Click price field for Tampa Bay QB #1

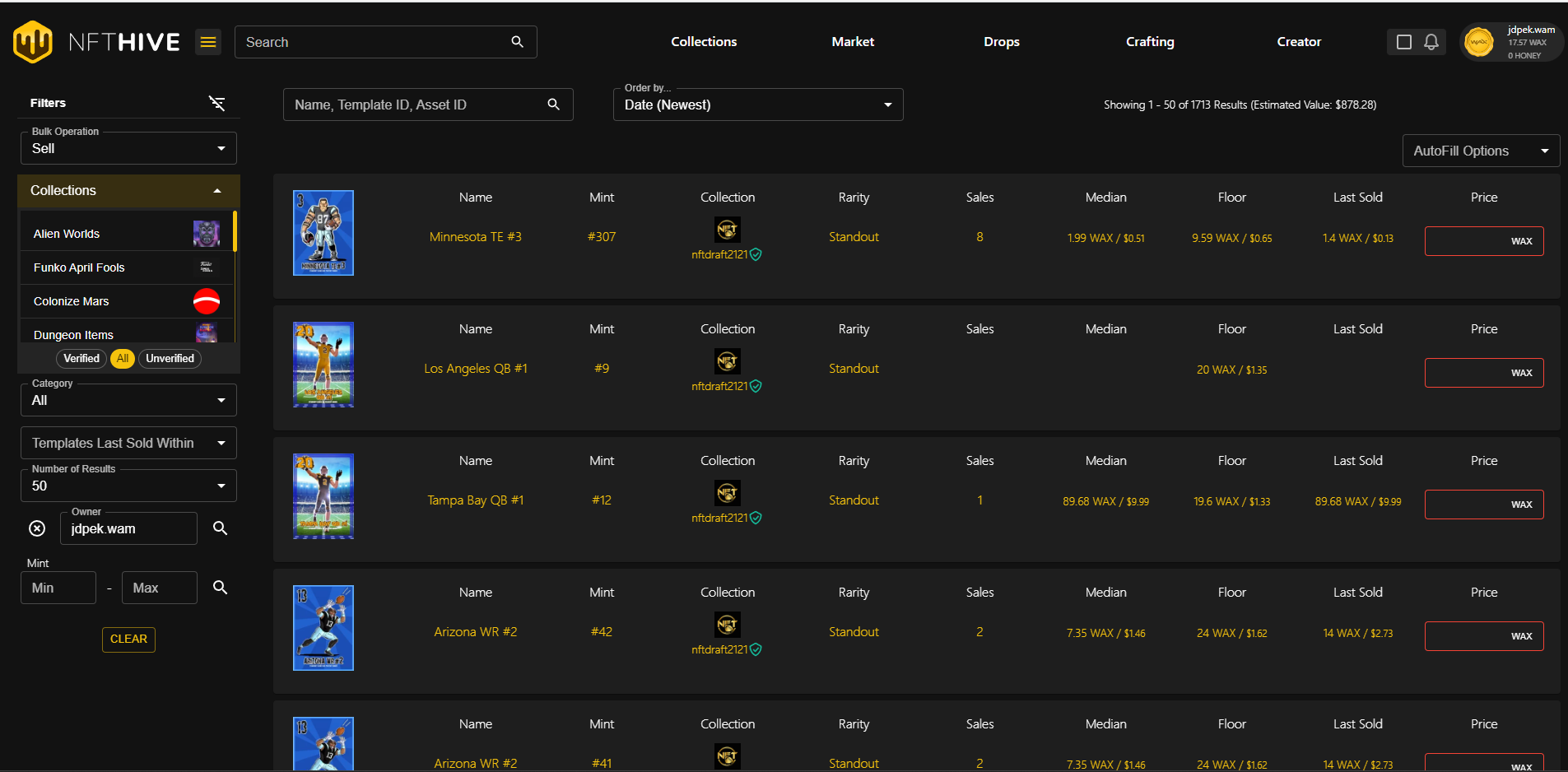click(1484, 505)
